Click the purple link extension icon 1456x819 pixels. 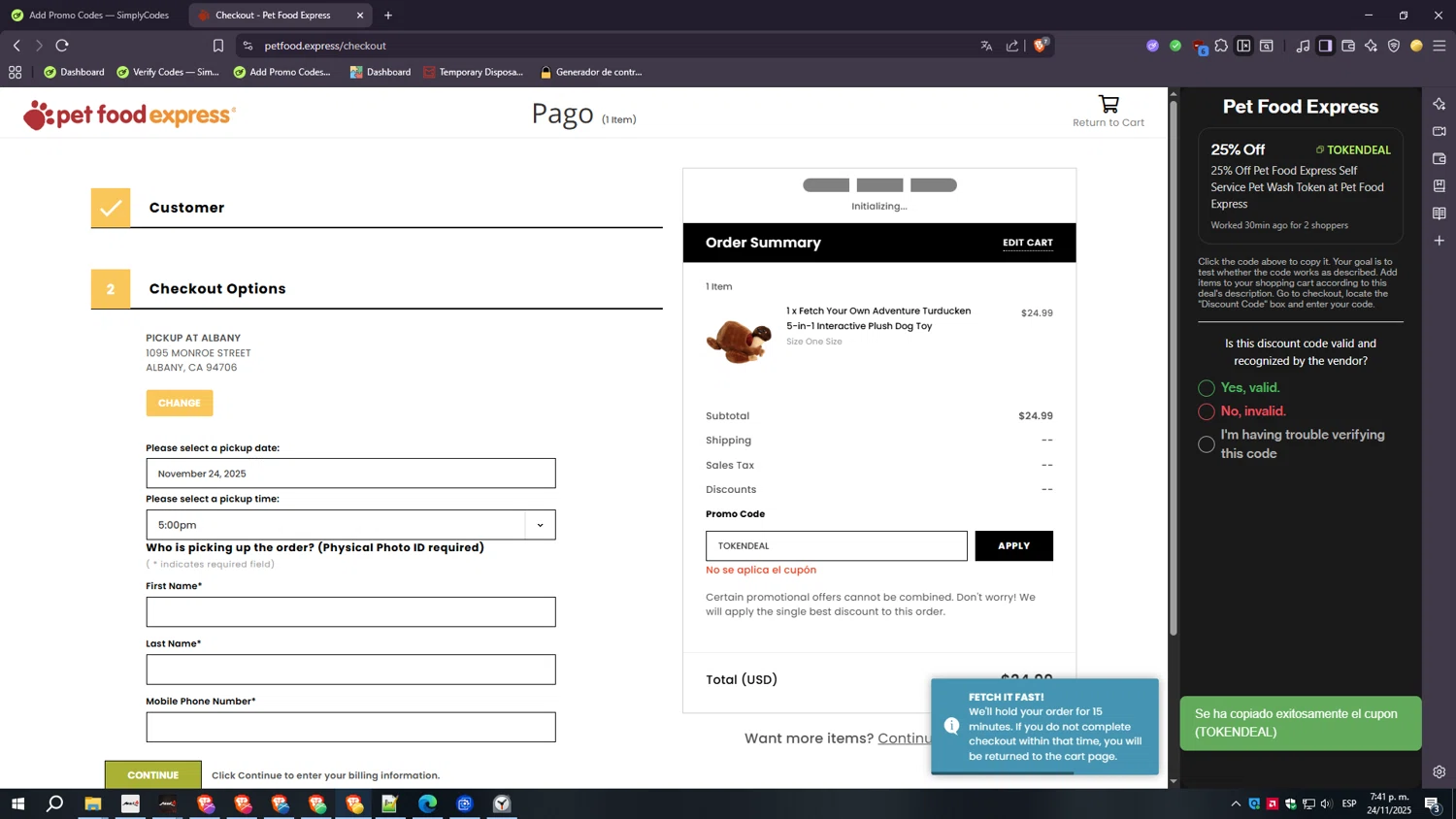[x=1152, y=46]
